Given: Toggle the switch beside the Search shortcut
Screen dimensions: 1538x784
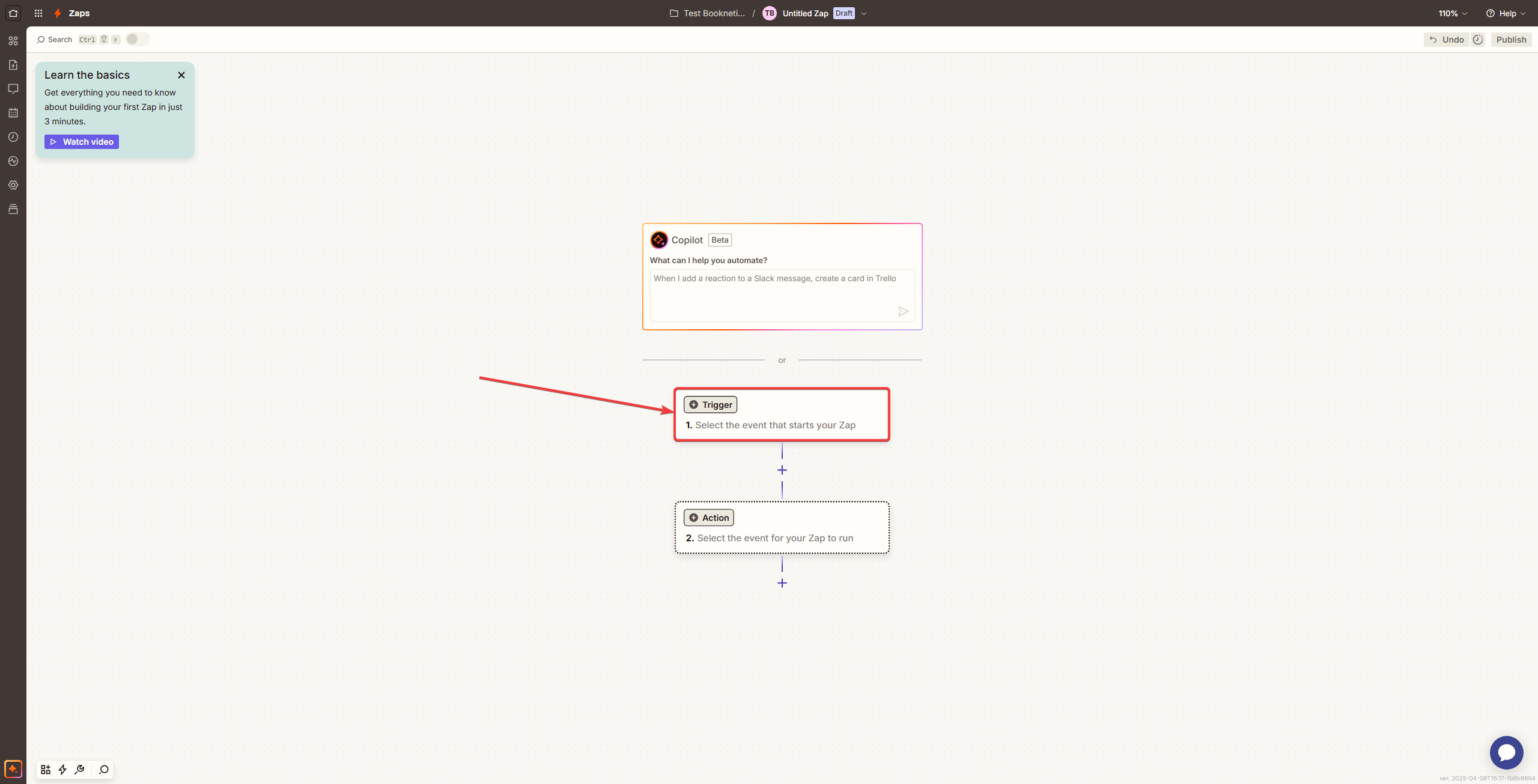Looking at the screenshot, I should pyautogui.click(x=137, y=39).
